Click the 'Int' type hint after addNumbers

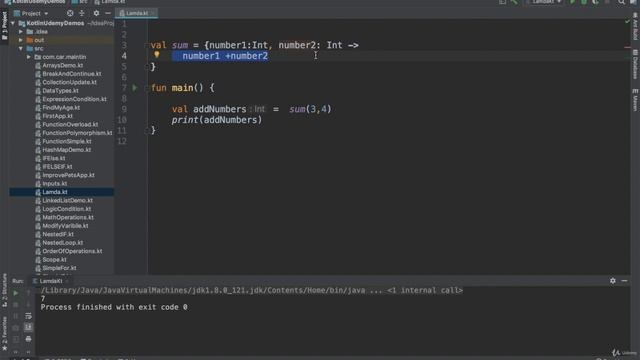(260, 109)
